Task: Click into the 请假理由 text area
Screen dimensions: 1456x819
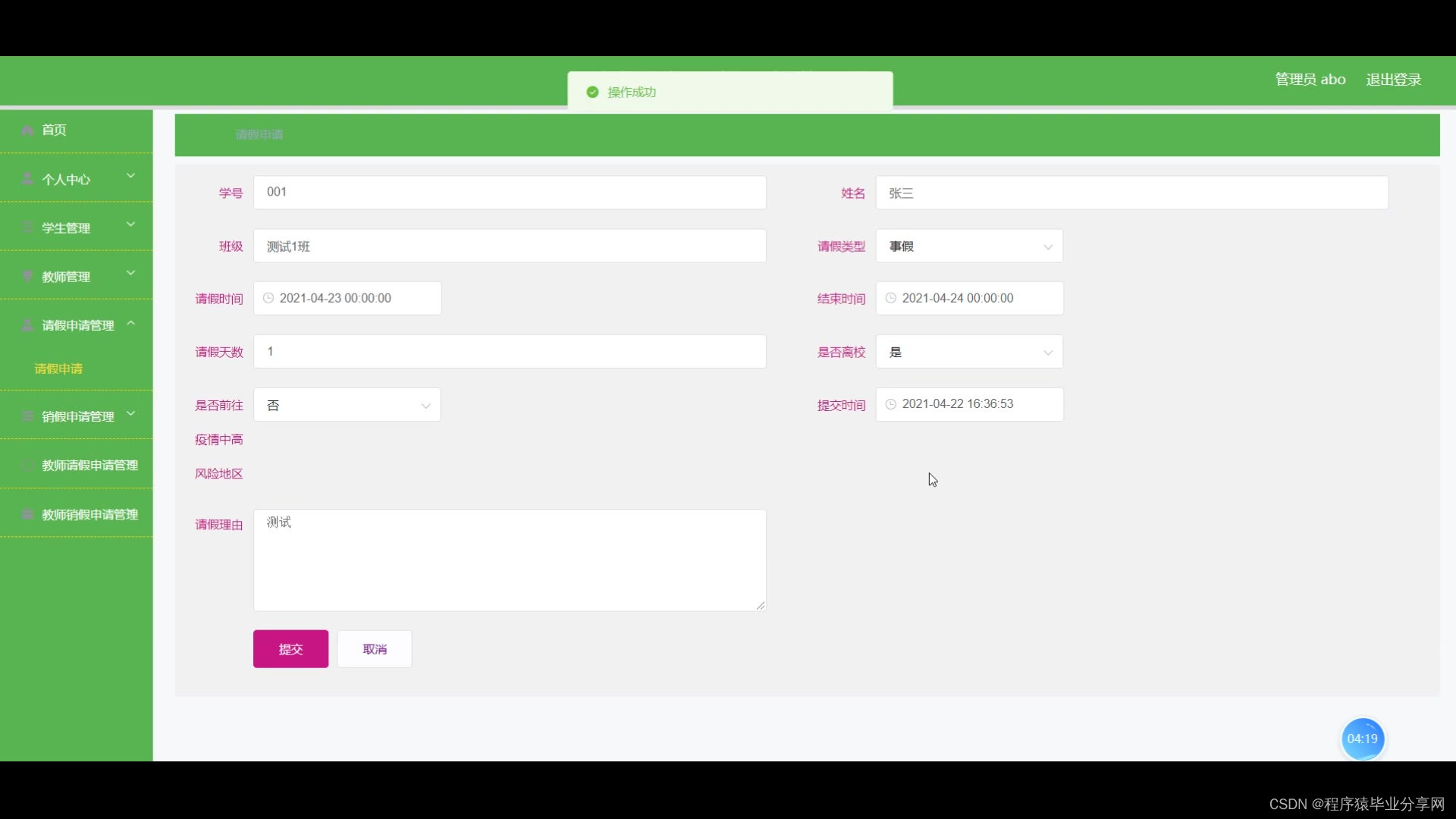Action: point(510,560)
